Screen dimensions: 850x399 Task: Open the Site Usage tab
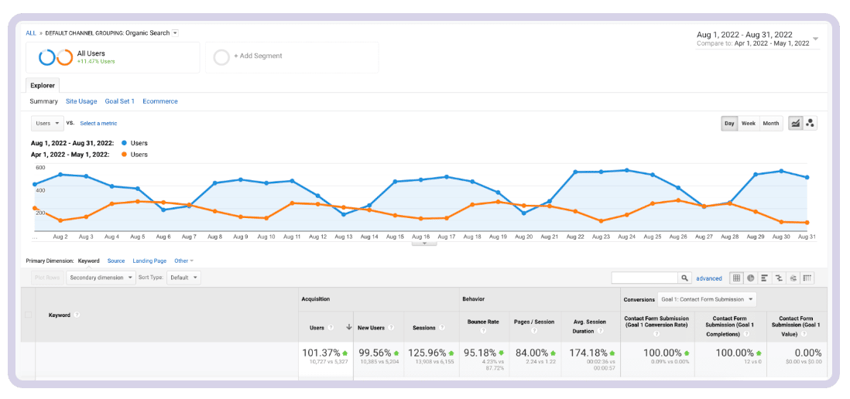coord(81,101)
